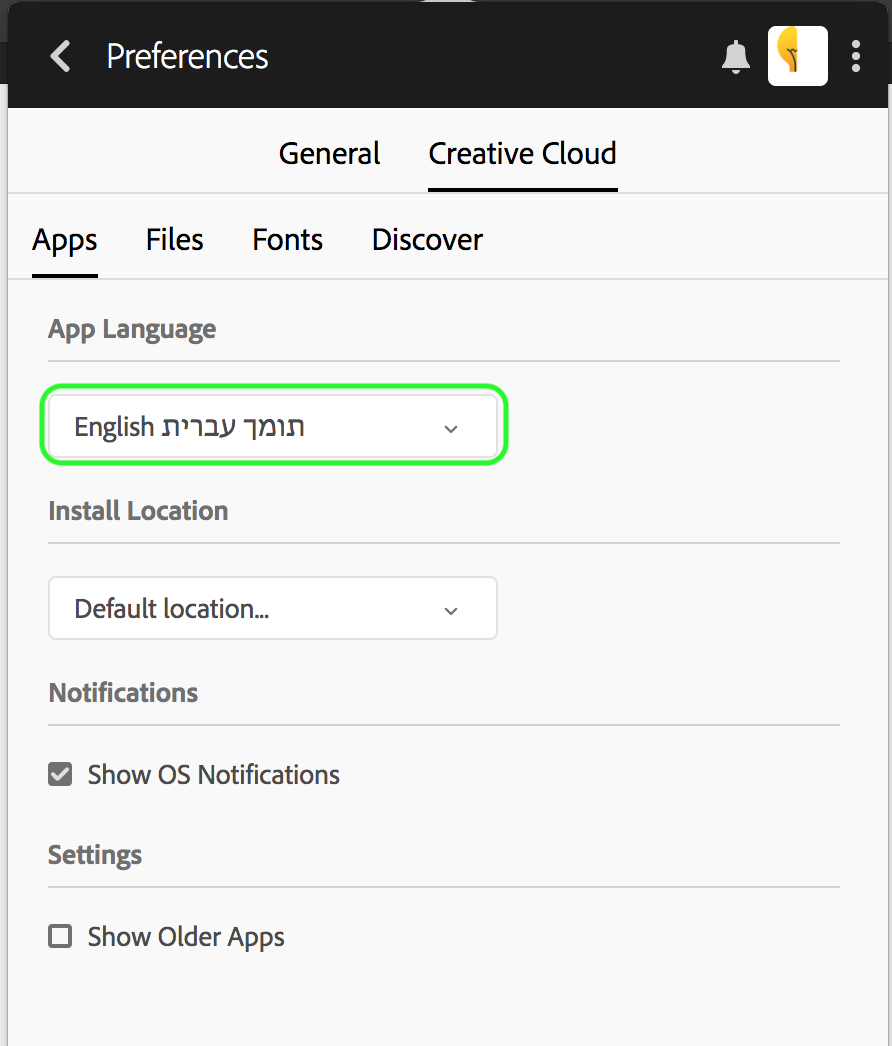This screenshot has height=1046, width=892.
Task: Click the back arrow next to Preferences
Action: click(61, 56)
